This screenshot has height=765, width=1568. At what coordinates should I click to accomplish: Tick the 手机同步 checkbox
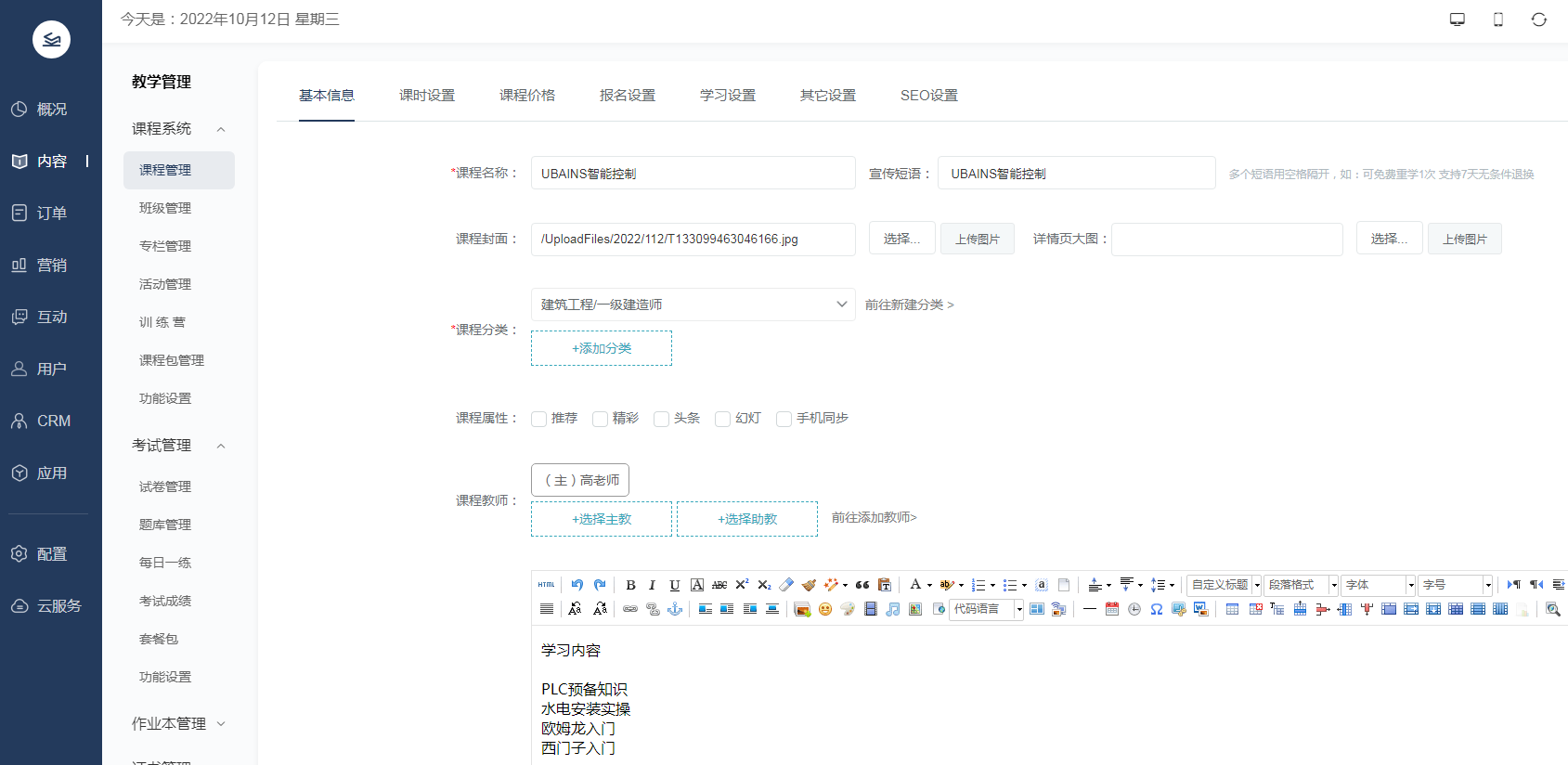click(784, 419)
